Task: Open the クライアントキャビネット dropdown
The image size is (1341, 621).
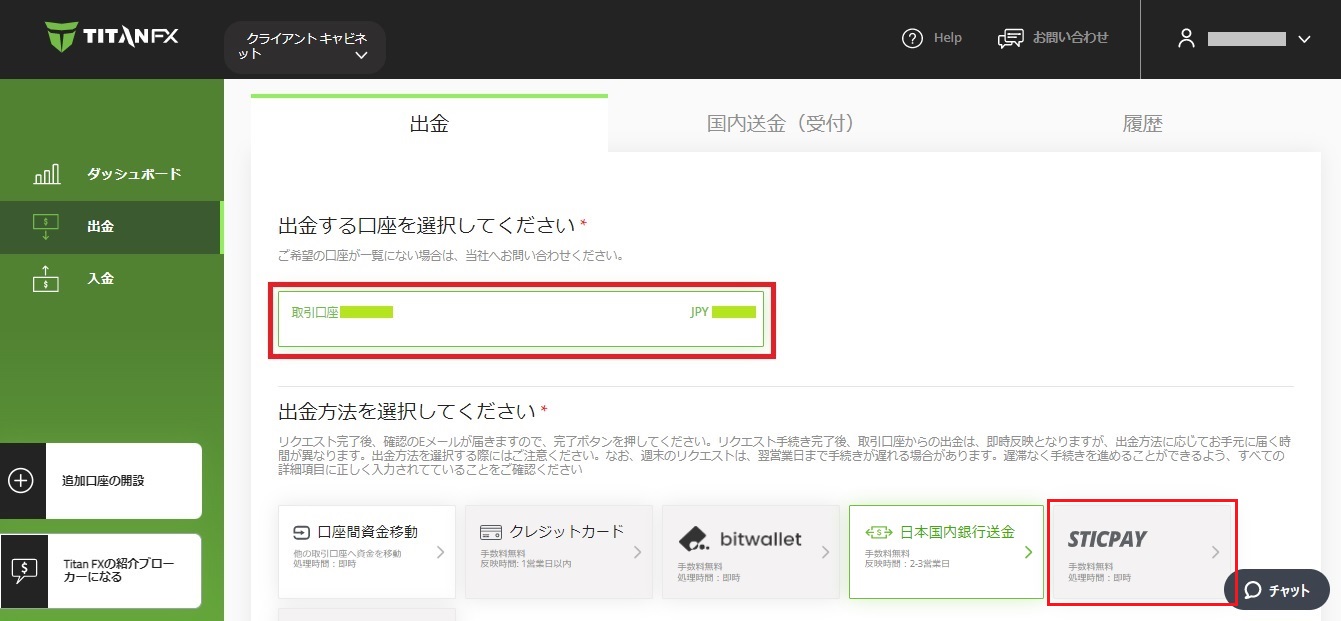Action: tap(305, 47)
